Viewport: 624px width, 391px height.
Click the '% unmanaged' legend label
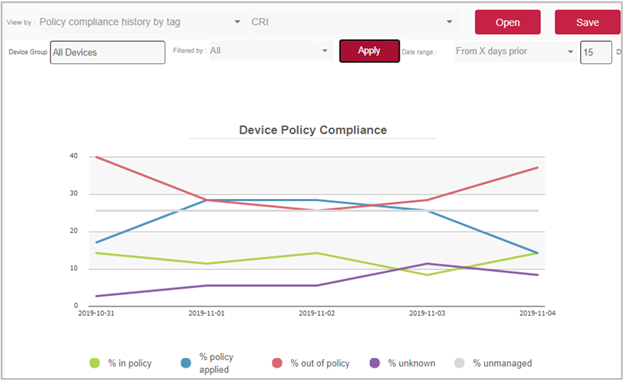tap(502, 363)
